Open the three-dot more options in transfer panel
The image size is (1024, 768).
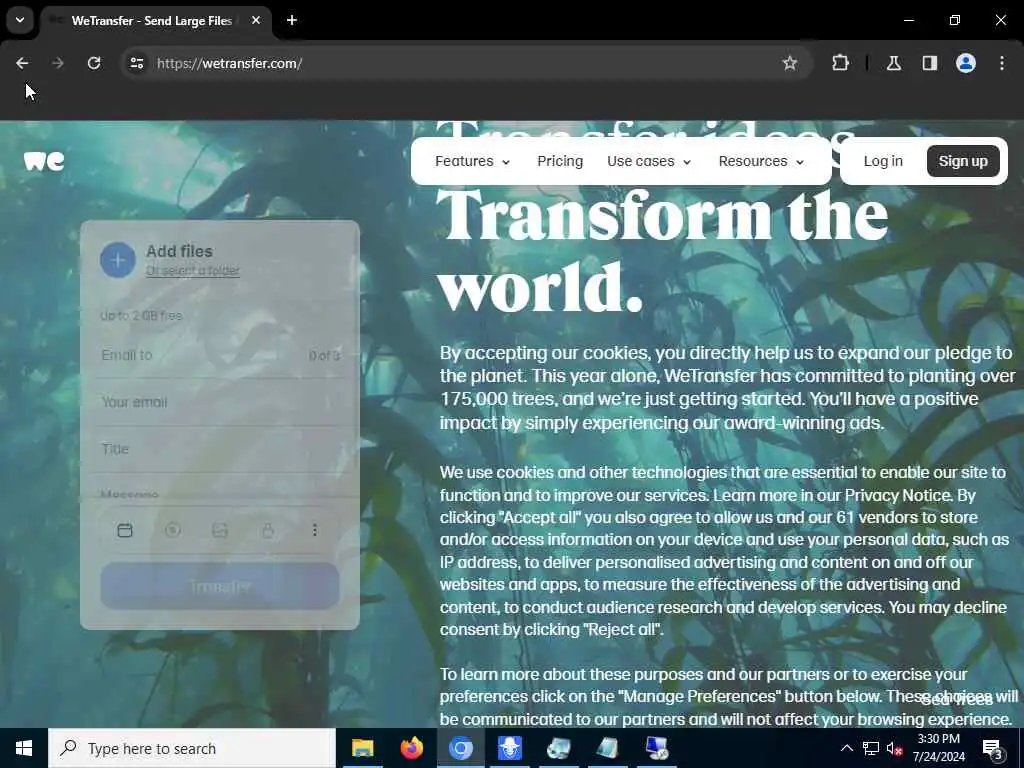click(315, 530)
